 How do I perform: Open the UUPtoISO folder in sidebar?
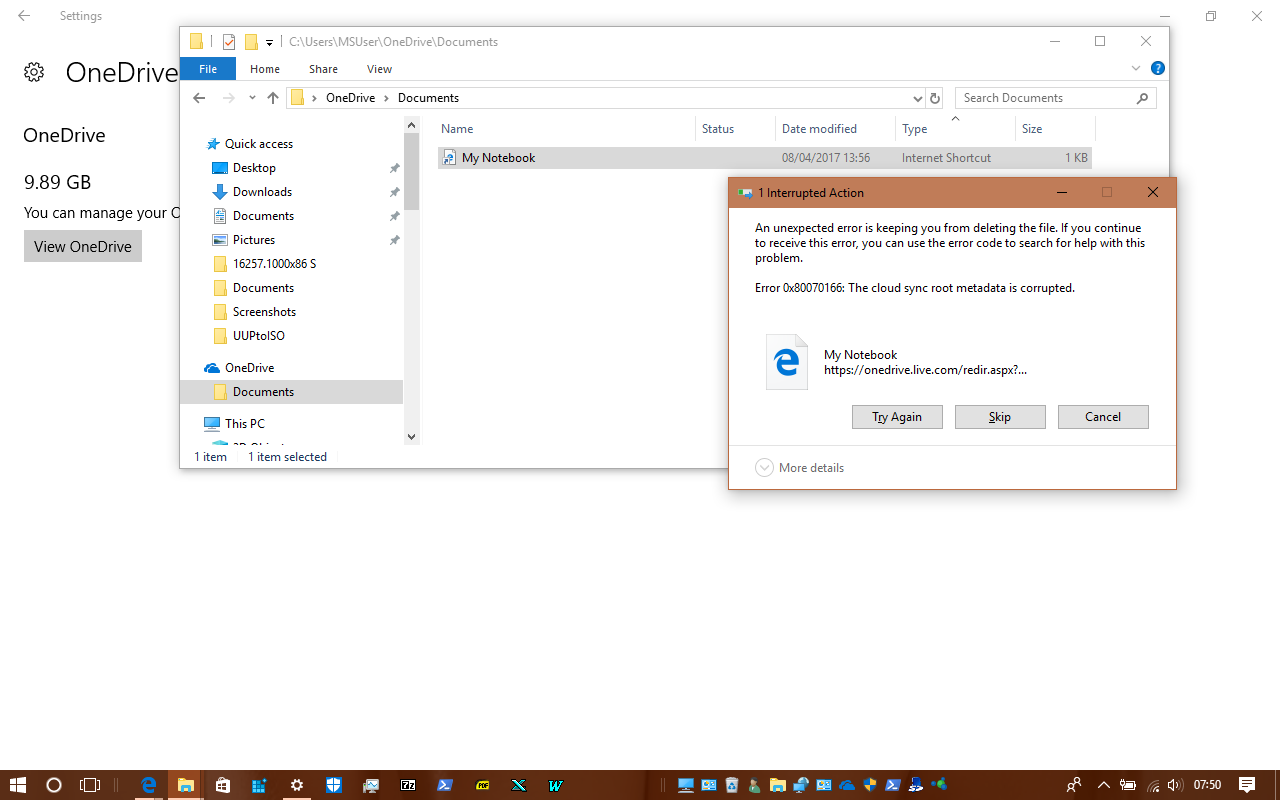(x=258, y=336)
